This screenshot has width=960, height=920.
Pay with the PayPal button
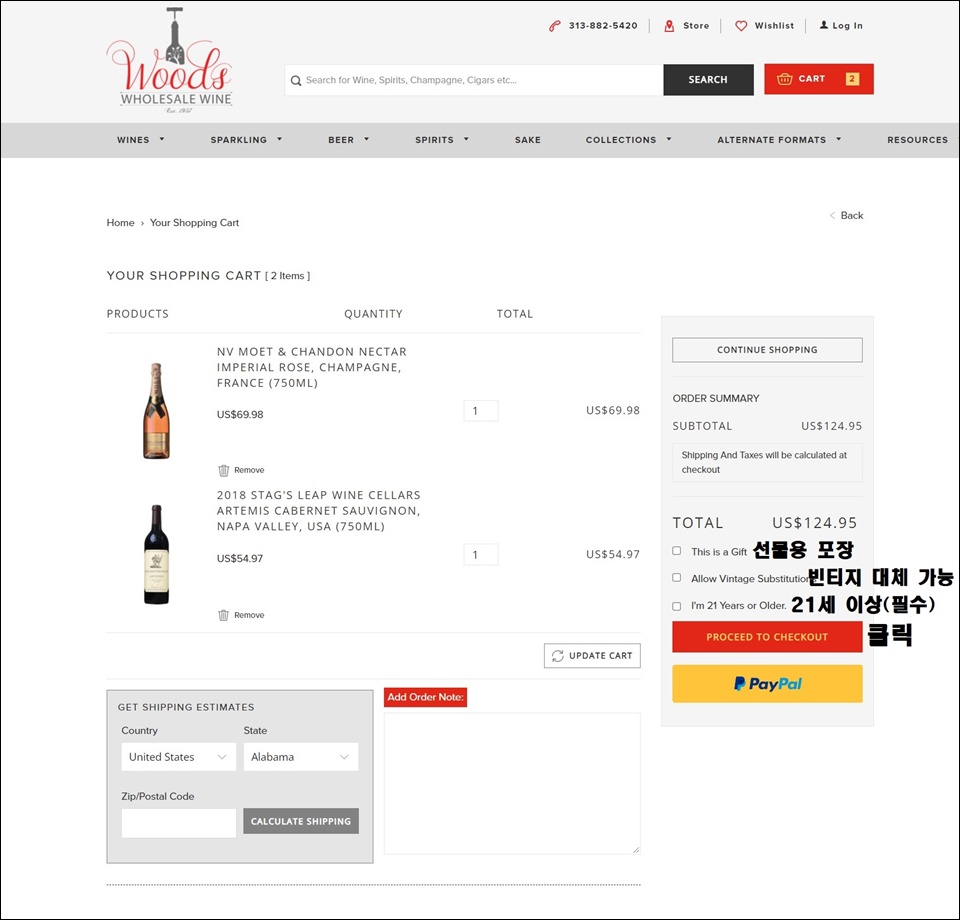pos(767,684)
